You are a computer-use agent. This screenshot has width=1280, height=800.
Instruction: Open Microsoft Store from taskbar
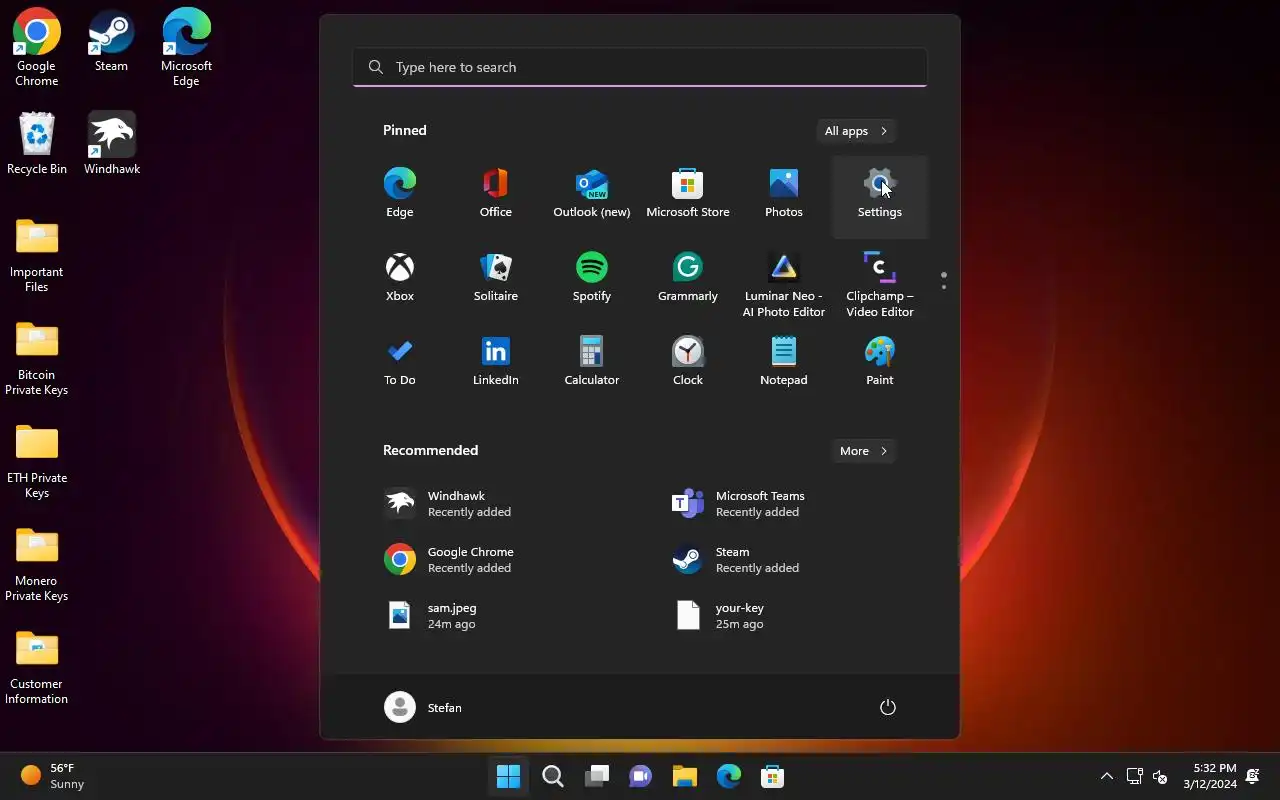(773, 776)
